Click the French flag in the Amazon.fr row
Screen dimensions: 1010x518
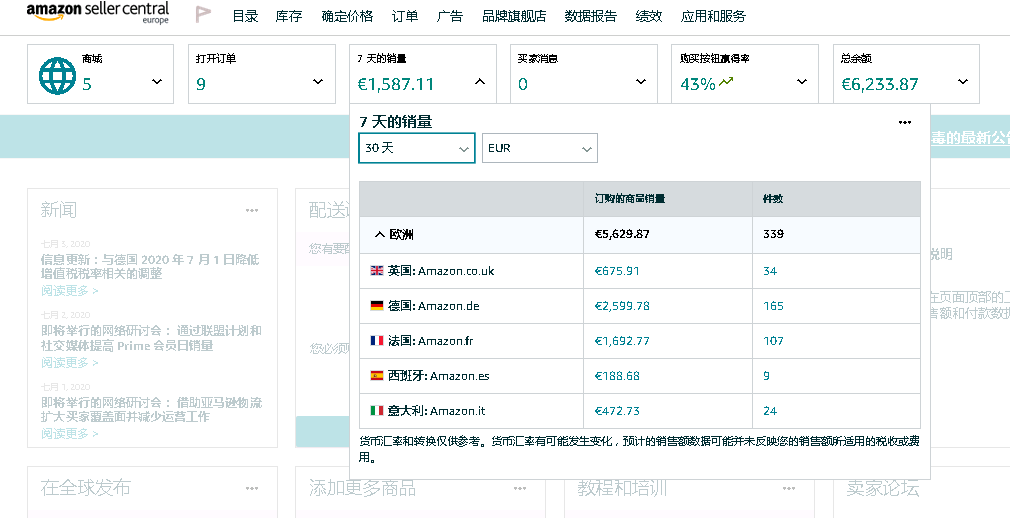377,340
